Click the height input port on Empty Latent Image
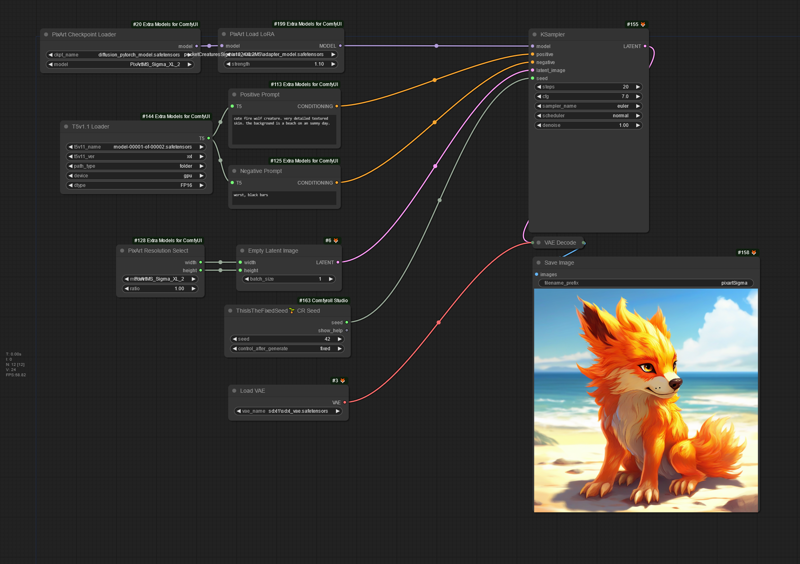800x564 pixels. coord(240,271)
